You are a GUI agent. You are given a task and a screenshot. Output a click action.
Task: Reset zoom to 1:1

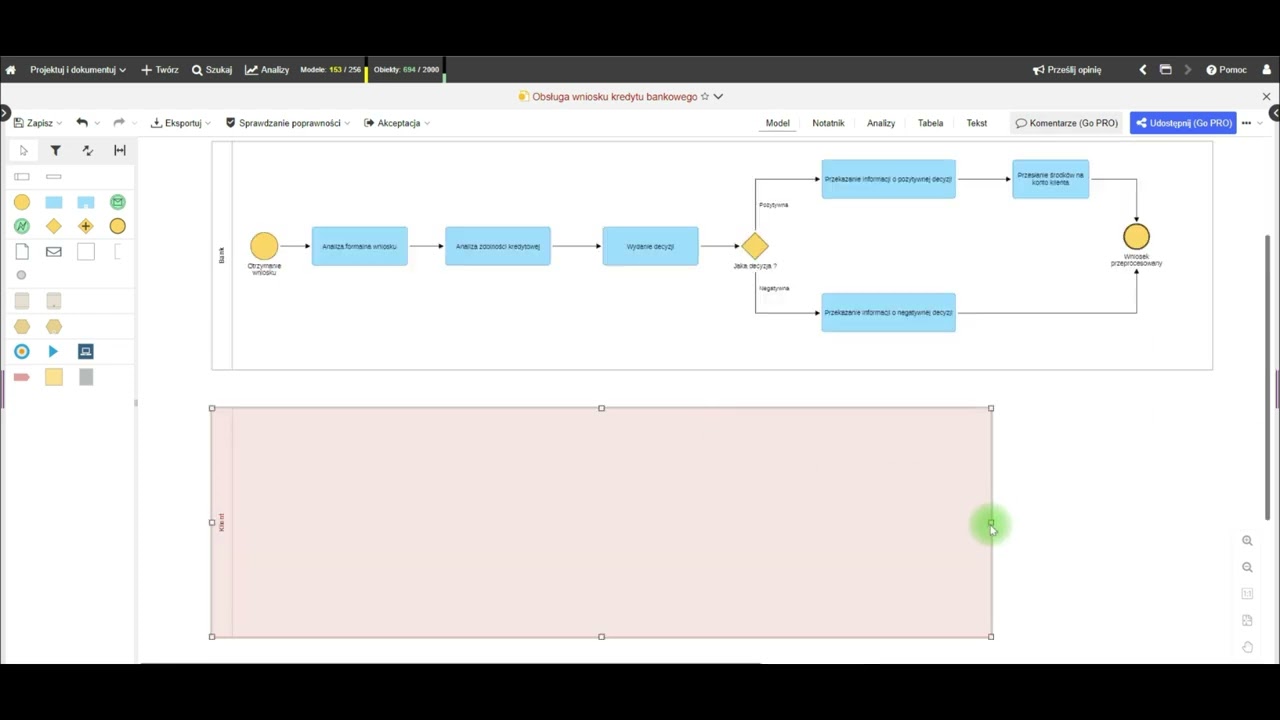[1247, 594]
